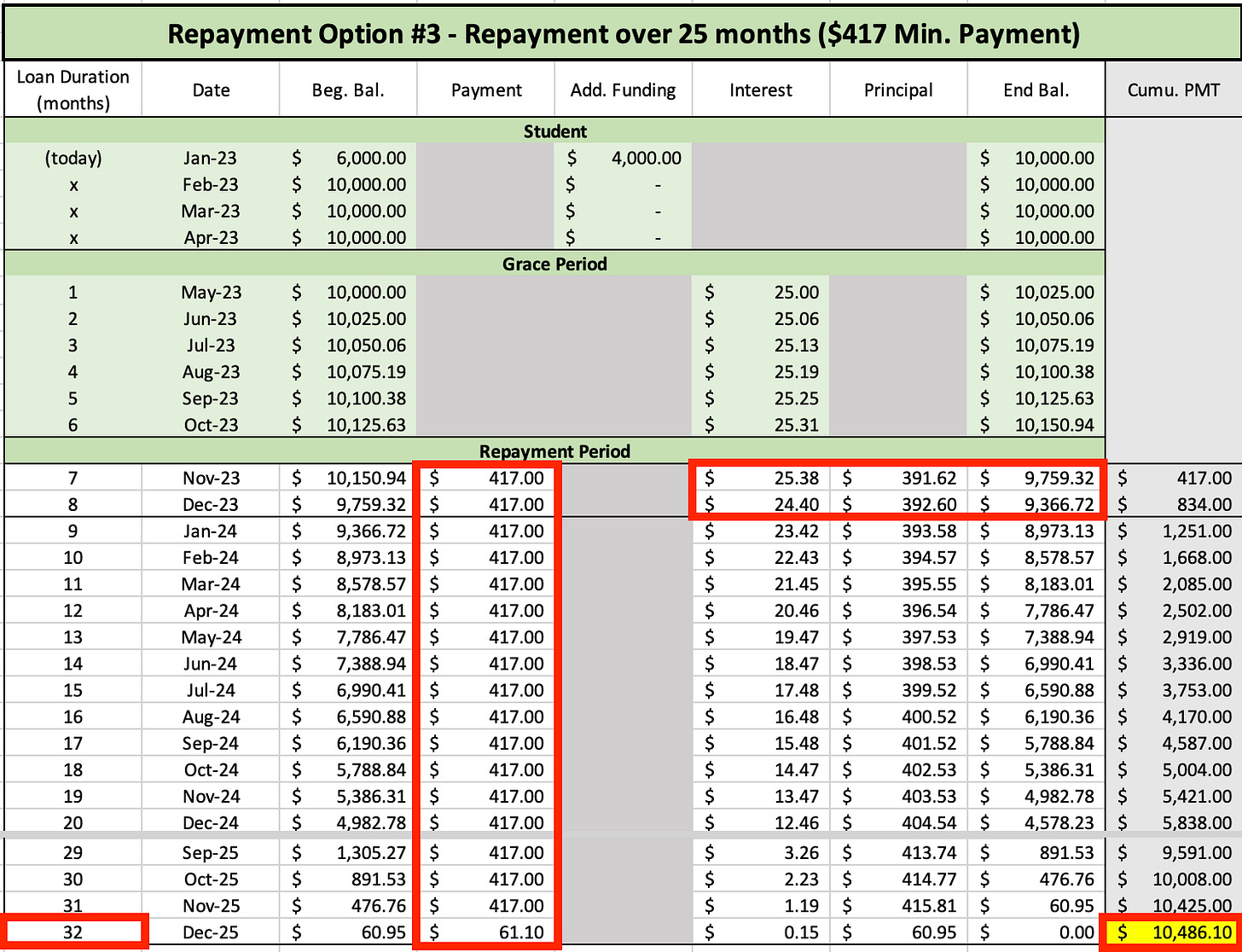The image size is (1242, 952).
Task: Select the Apr-24 date cell
Action: click(211, 610)
